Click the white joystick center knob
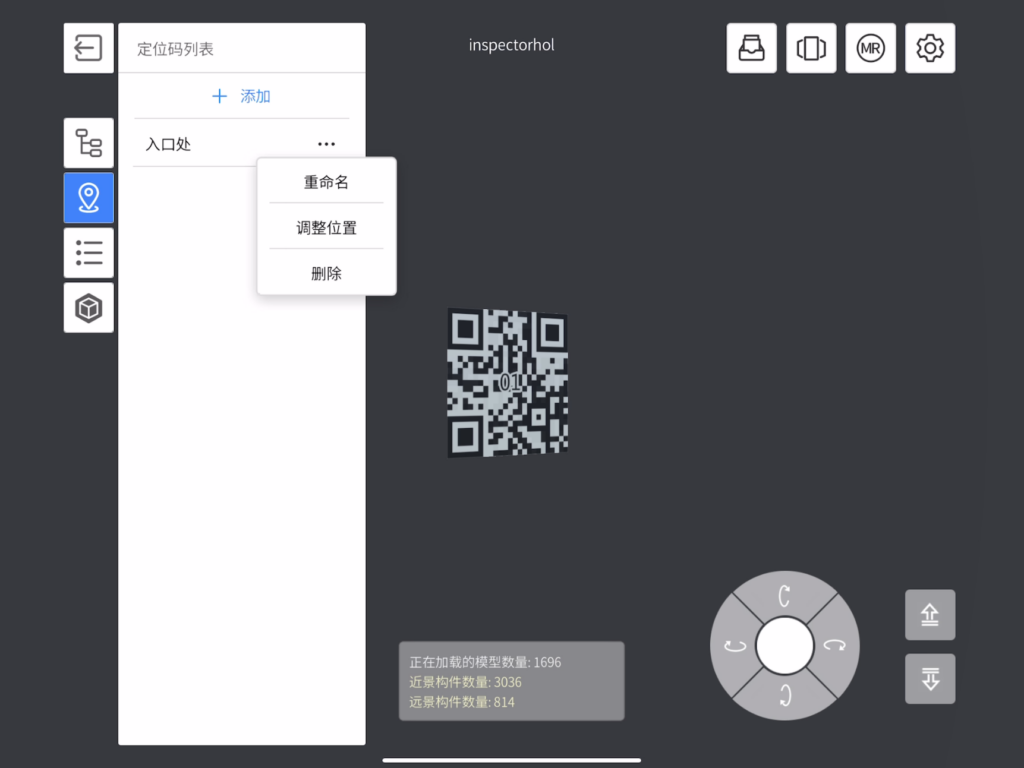This screenshot has height=768, width=1024. tap(784, 646)
